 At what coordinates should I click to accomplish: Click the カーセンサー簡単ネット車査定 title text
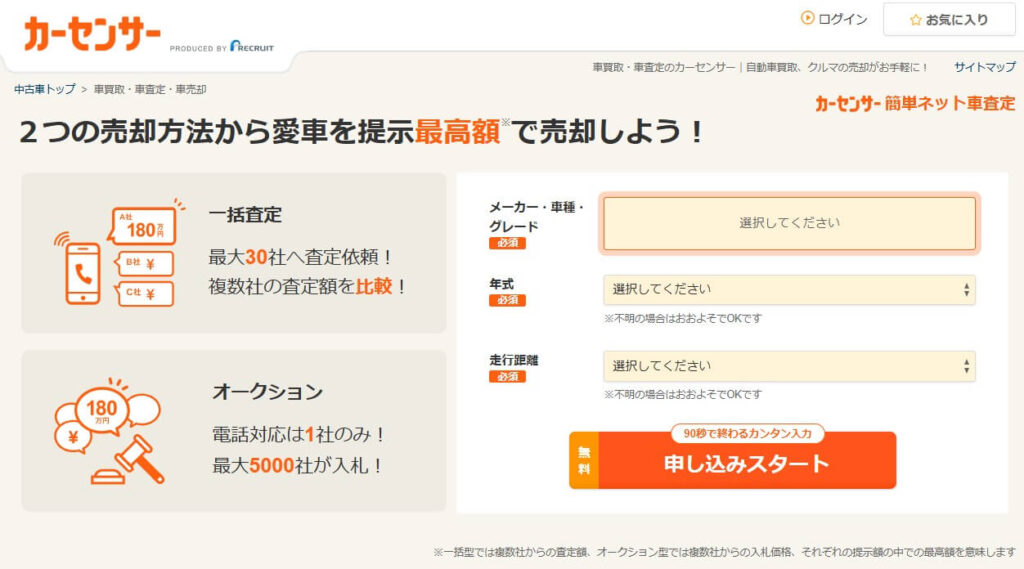[x=915, y=103]
